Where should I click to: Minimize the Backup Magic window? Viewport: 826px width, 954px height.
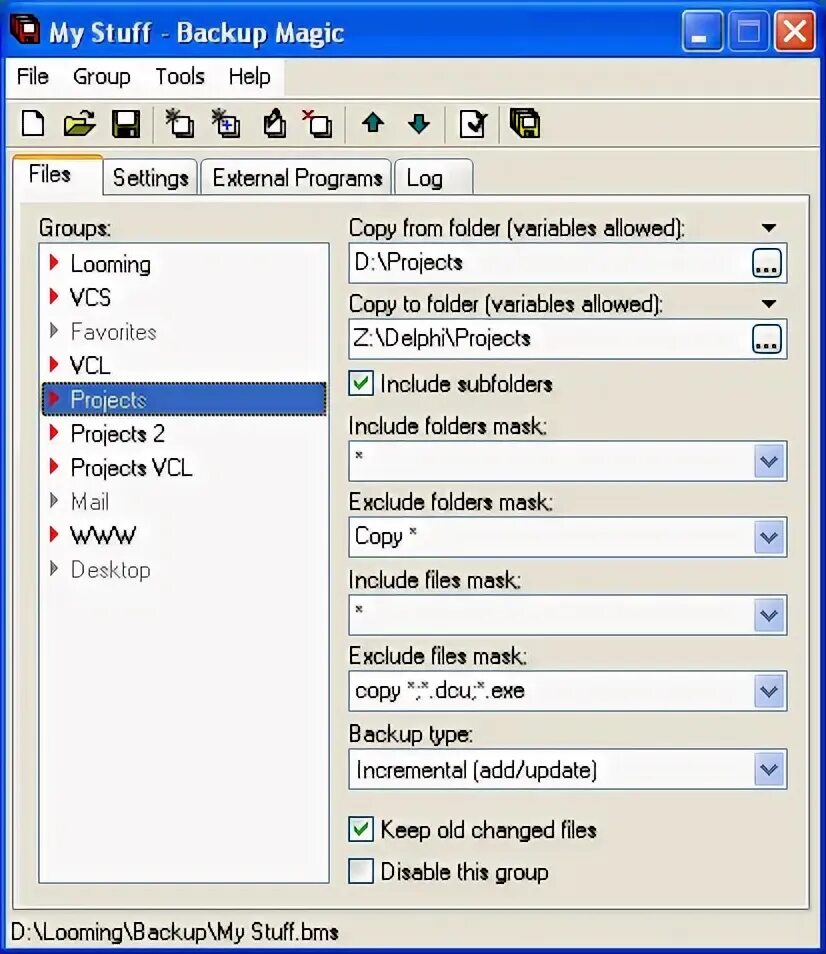click(702, 30)
